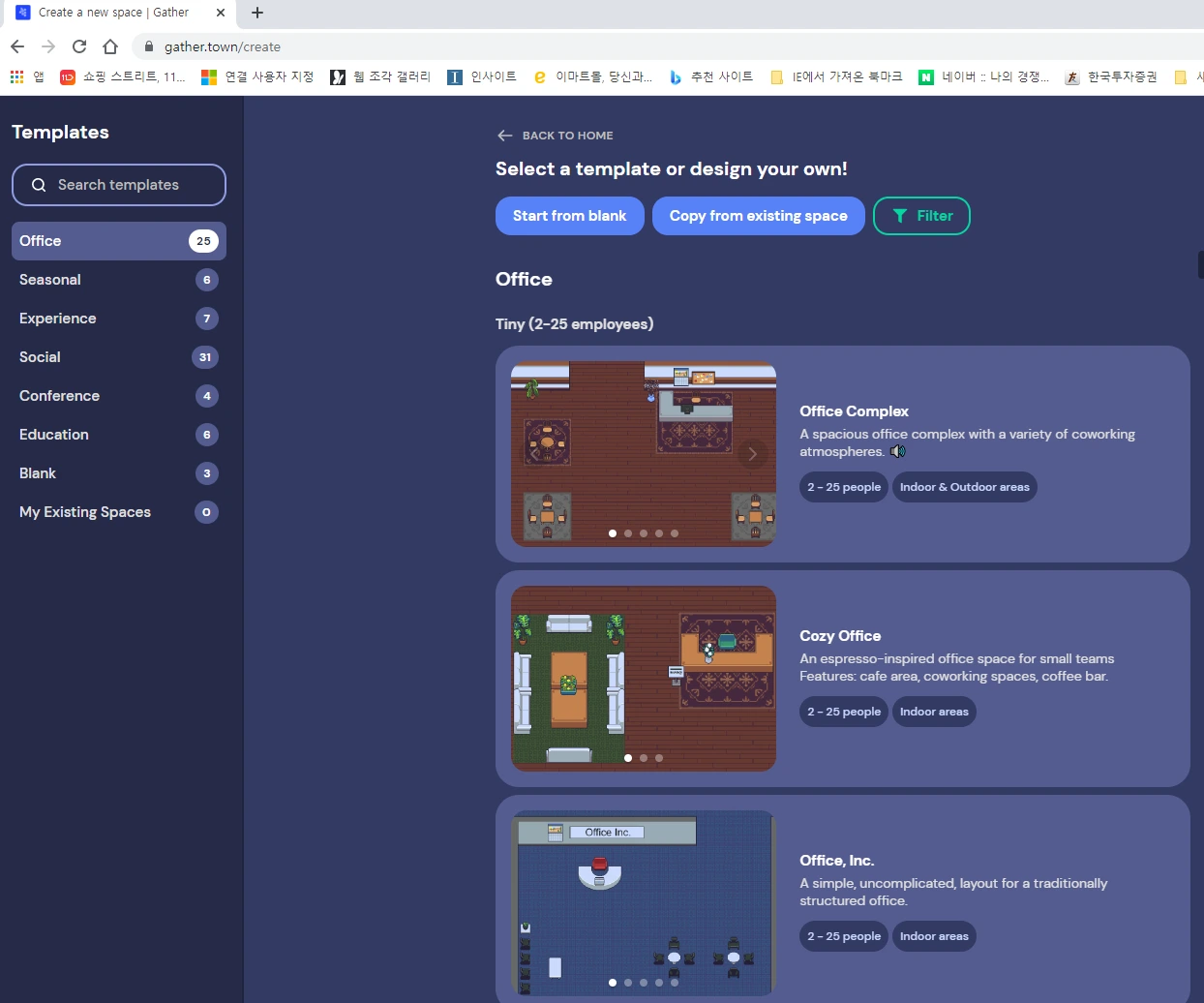Show previous Office Complex preview image

pos(535,454)
